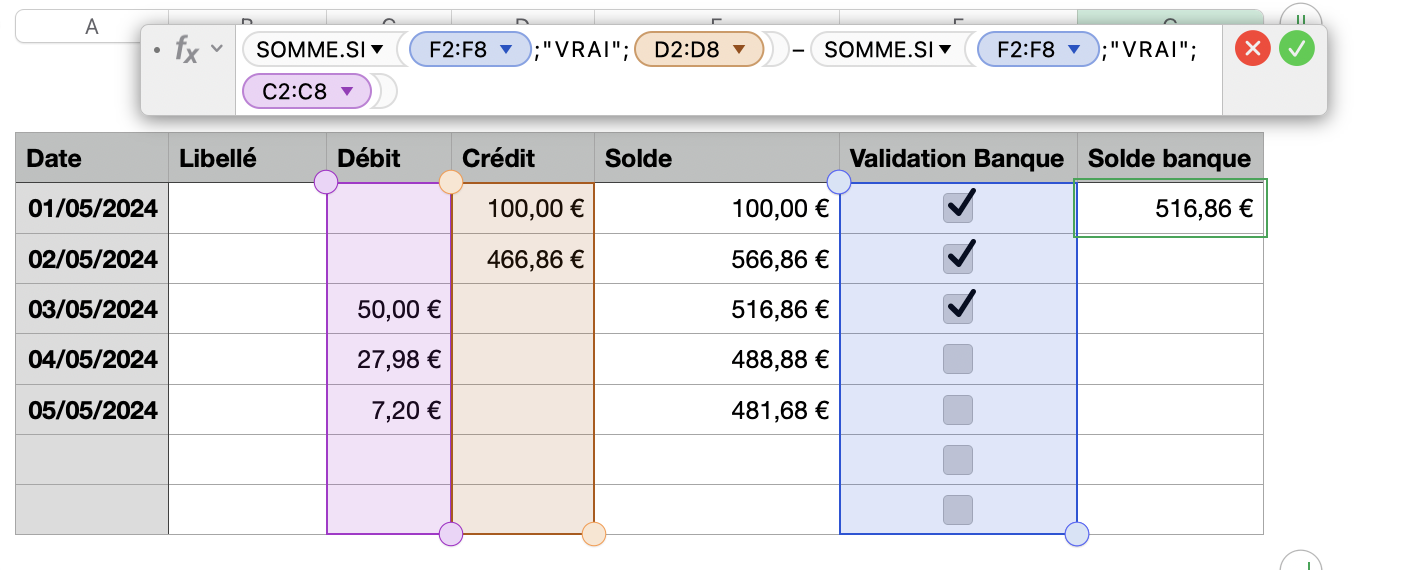The height and width of the screenshot is (570, 1418).
Task: Click the purple handle above Débit column
Action: coord(326,182)
